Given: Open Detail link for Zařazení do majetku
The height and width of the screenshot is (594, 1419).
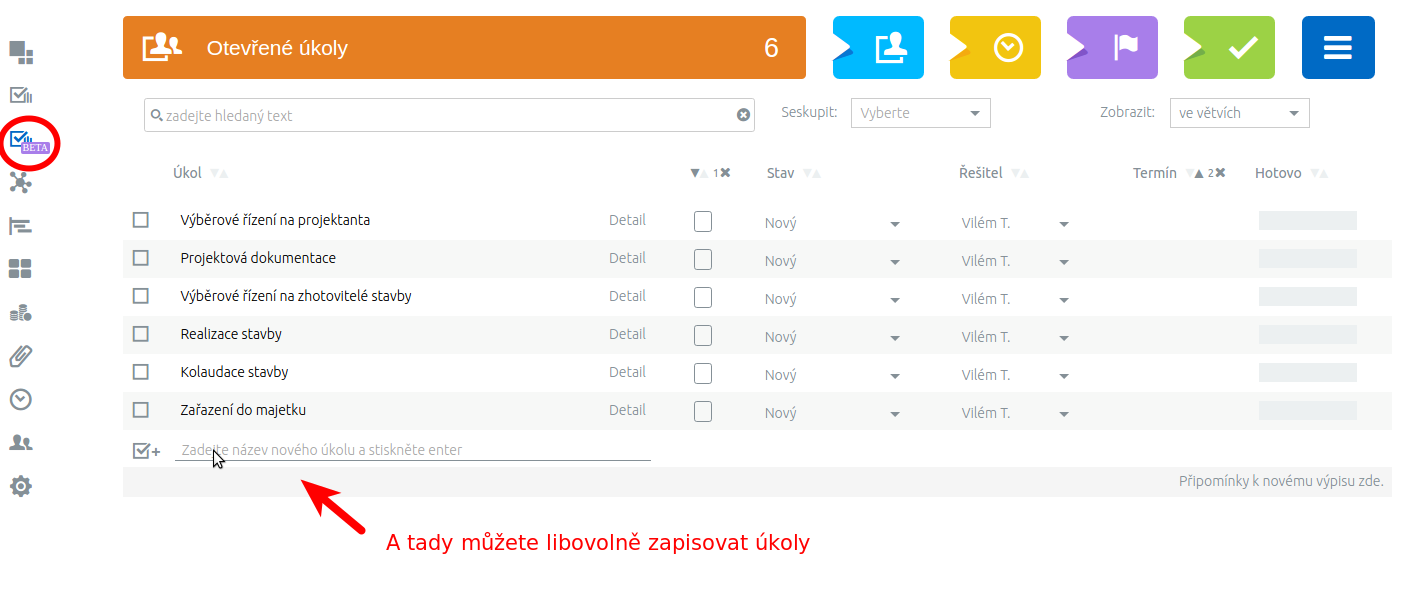Looking at the screenshot, I should (x=627, y=410).
